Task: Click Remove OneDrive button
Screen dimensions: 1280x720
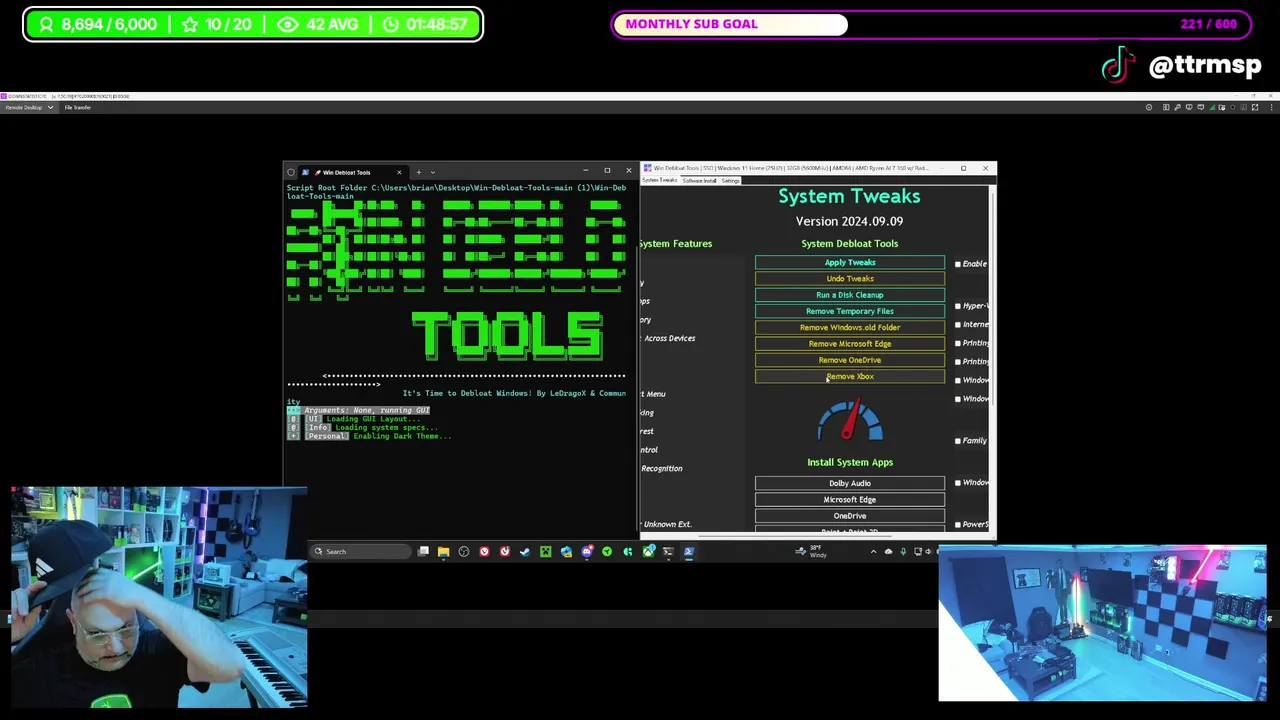Action: pos(850,360)
